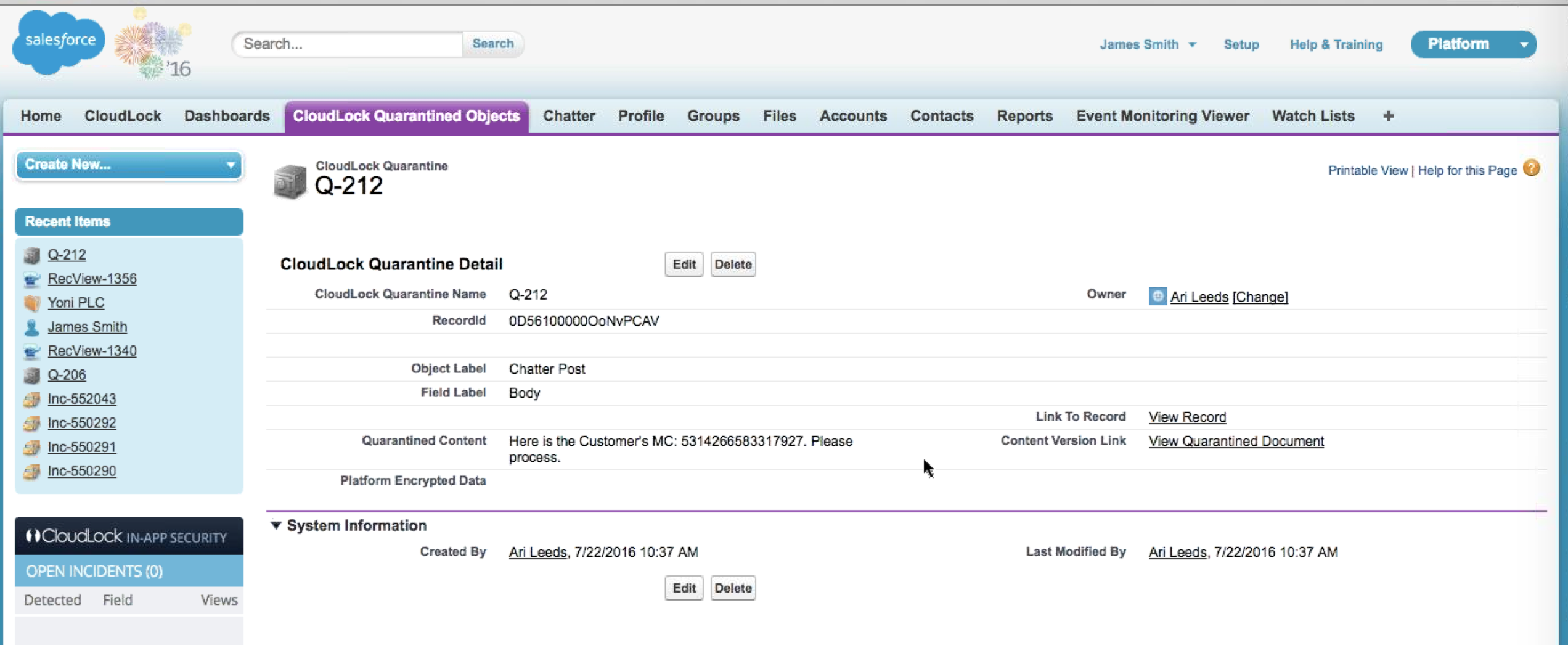Click the Q-212 quarantine safe icon in header
Screen dimensions: 1568x645
290,181
